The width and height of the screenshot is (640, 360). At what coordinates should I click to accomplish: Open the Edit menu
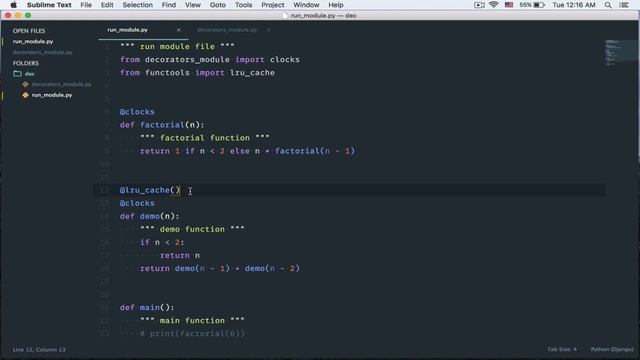click(107, 5)
